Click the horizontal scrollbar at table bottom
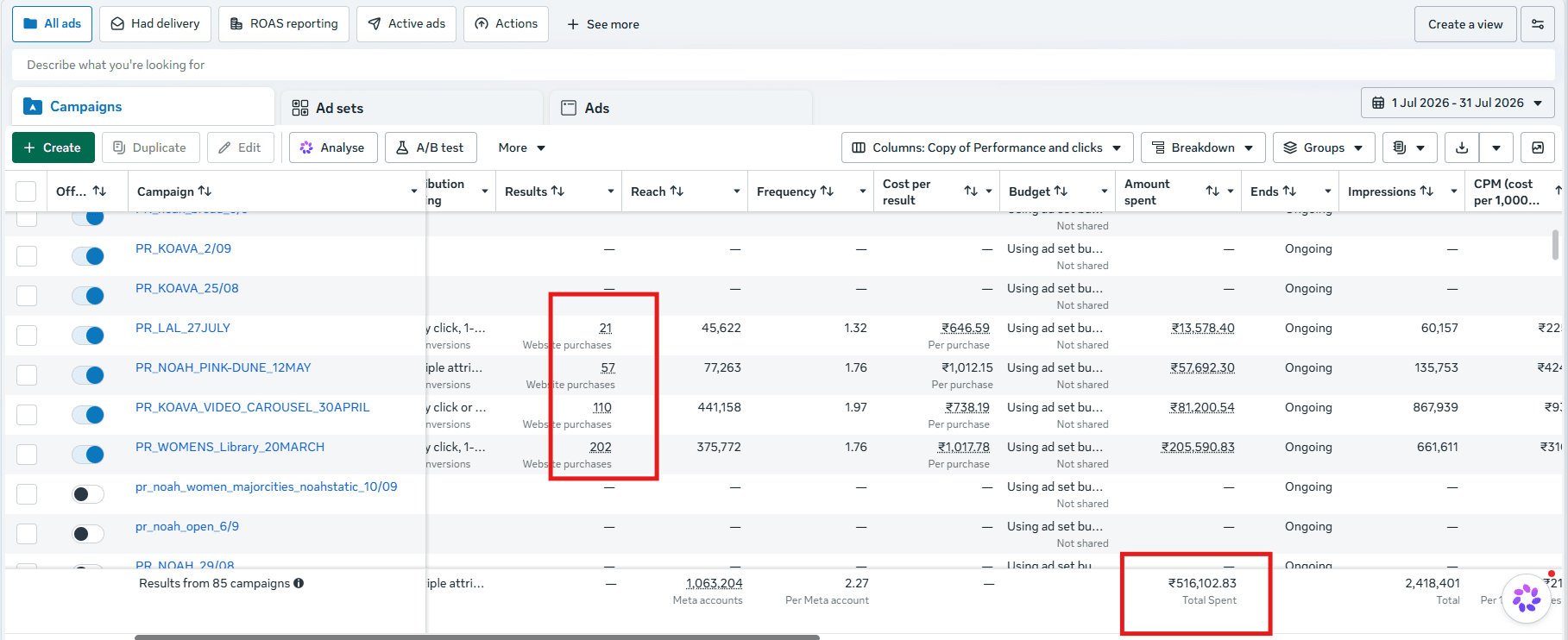This screenshot has height=640, width=1568. click(476, 637)
